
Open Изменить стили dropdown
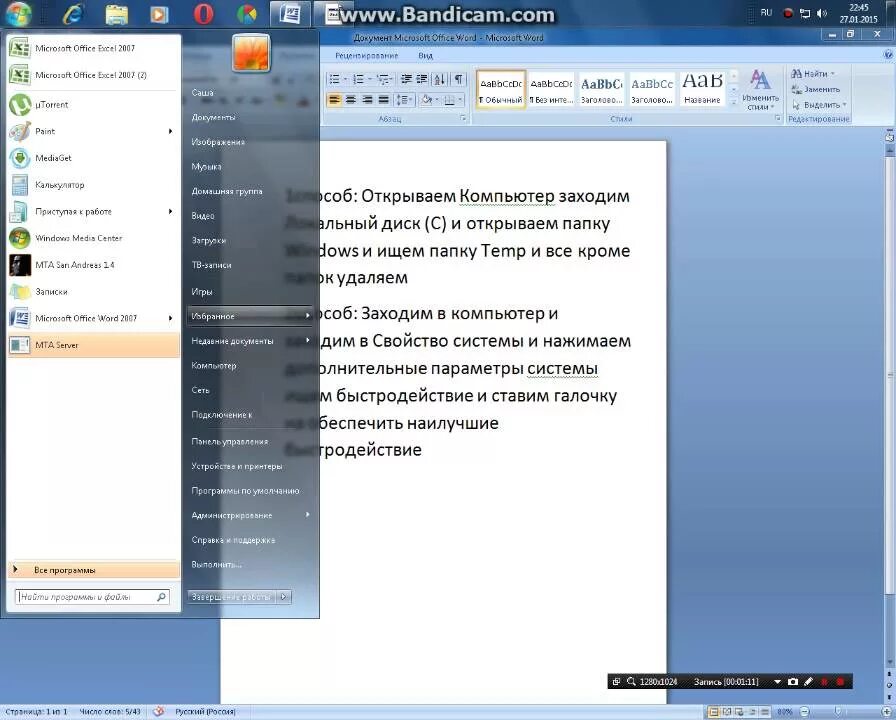pyautogui.click(x=760, y=90)
